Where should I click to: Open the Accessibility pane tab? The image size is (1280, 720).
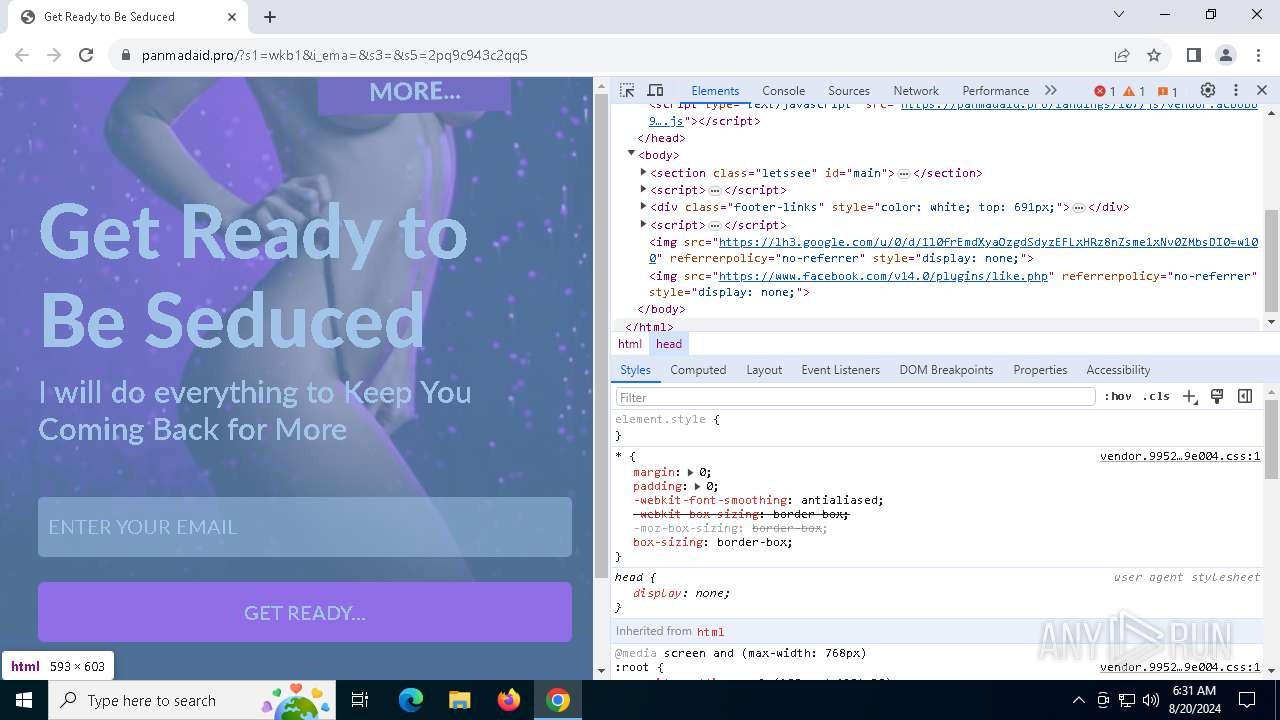[x=1118, y=370]
